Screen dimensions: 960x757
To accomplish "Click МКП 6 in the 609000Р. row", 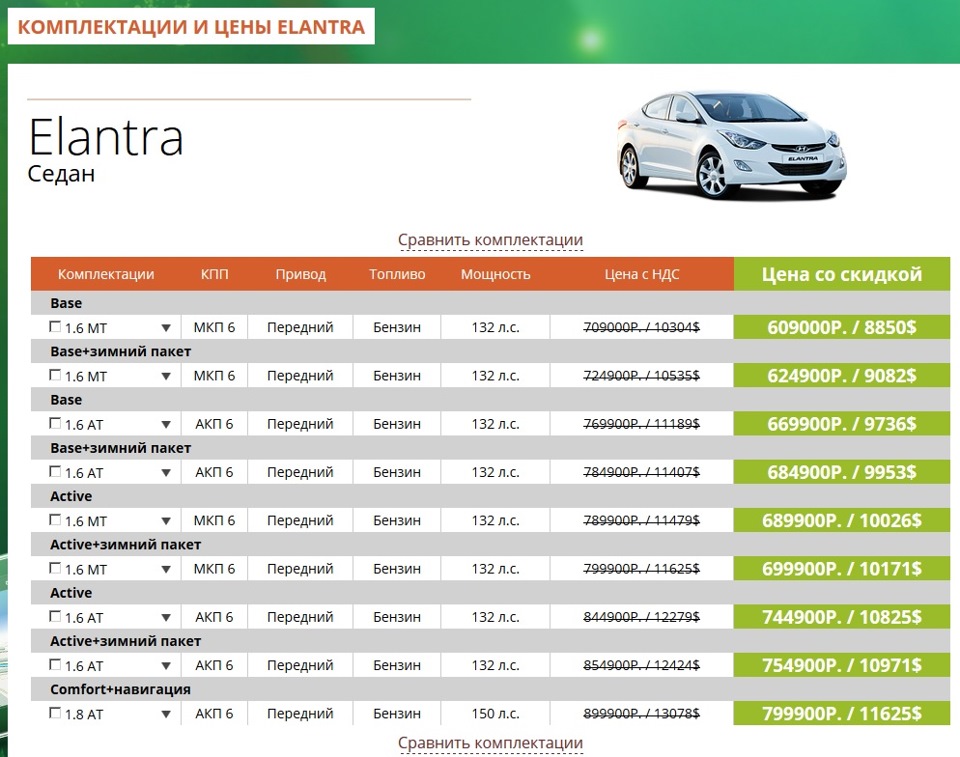I will 214,328.
